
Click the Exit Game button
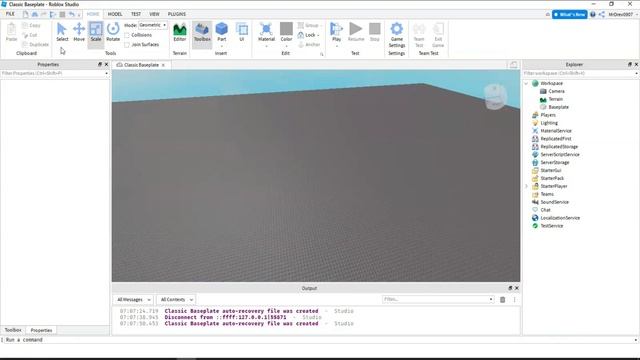438,35
